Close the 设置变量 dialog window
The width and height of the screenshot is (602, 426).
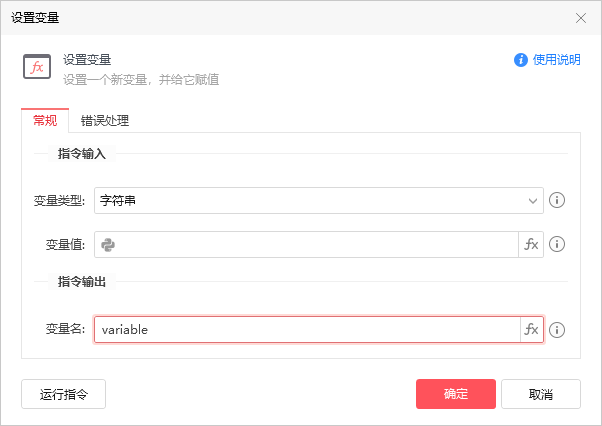[x=582, y=17]
